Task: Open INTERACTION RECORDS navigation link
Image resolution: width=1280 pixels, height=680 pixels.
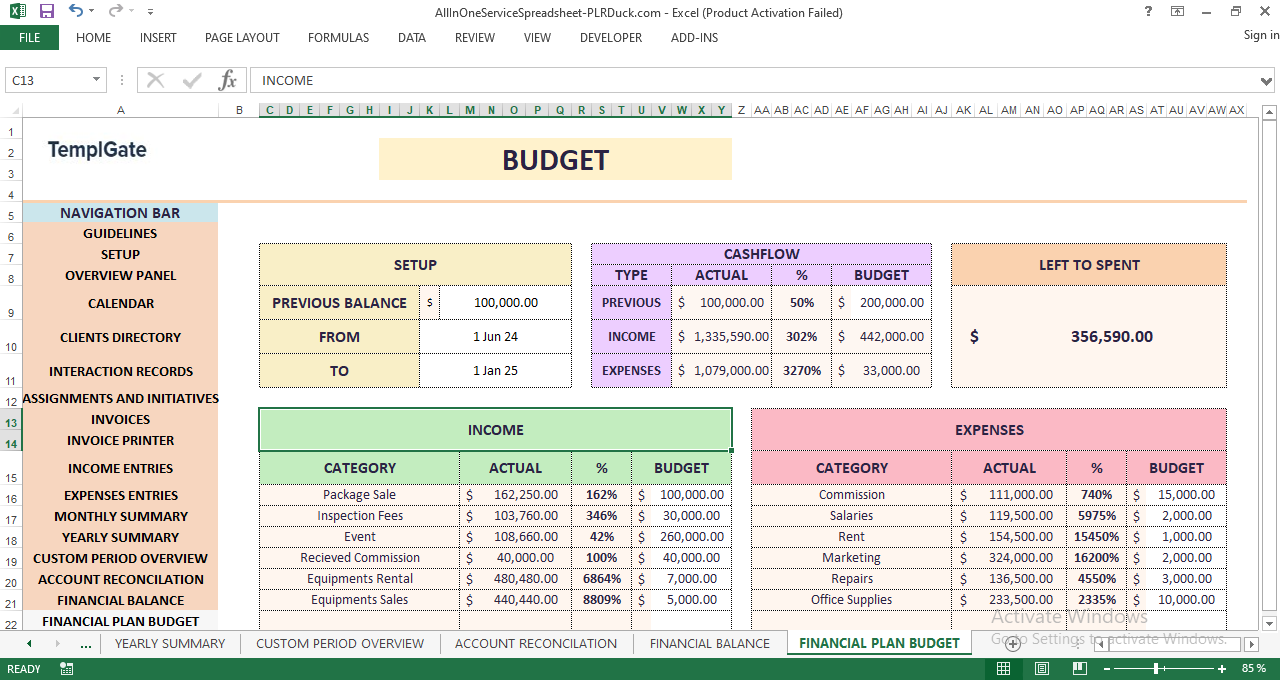Action: tap(120, 371)
